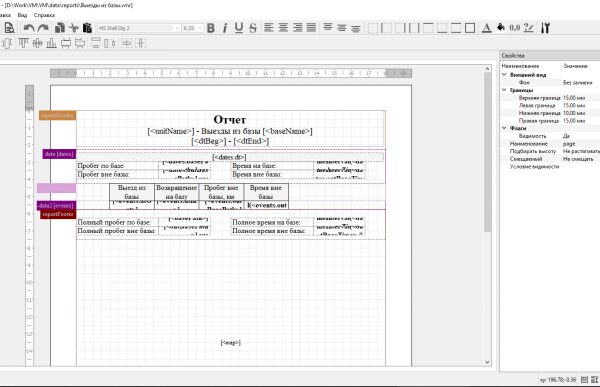Apply all outer borders
600x387 pixels.
(x=470, y=28)
